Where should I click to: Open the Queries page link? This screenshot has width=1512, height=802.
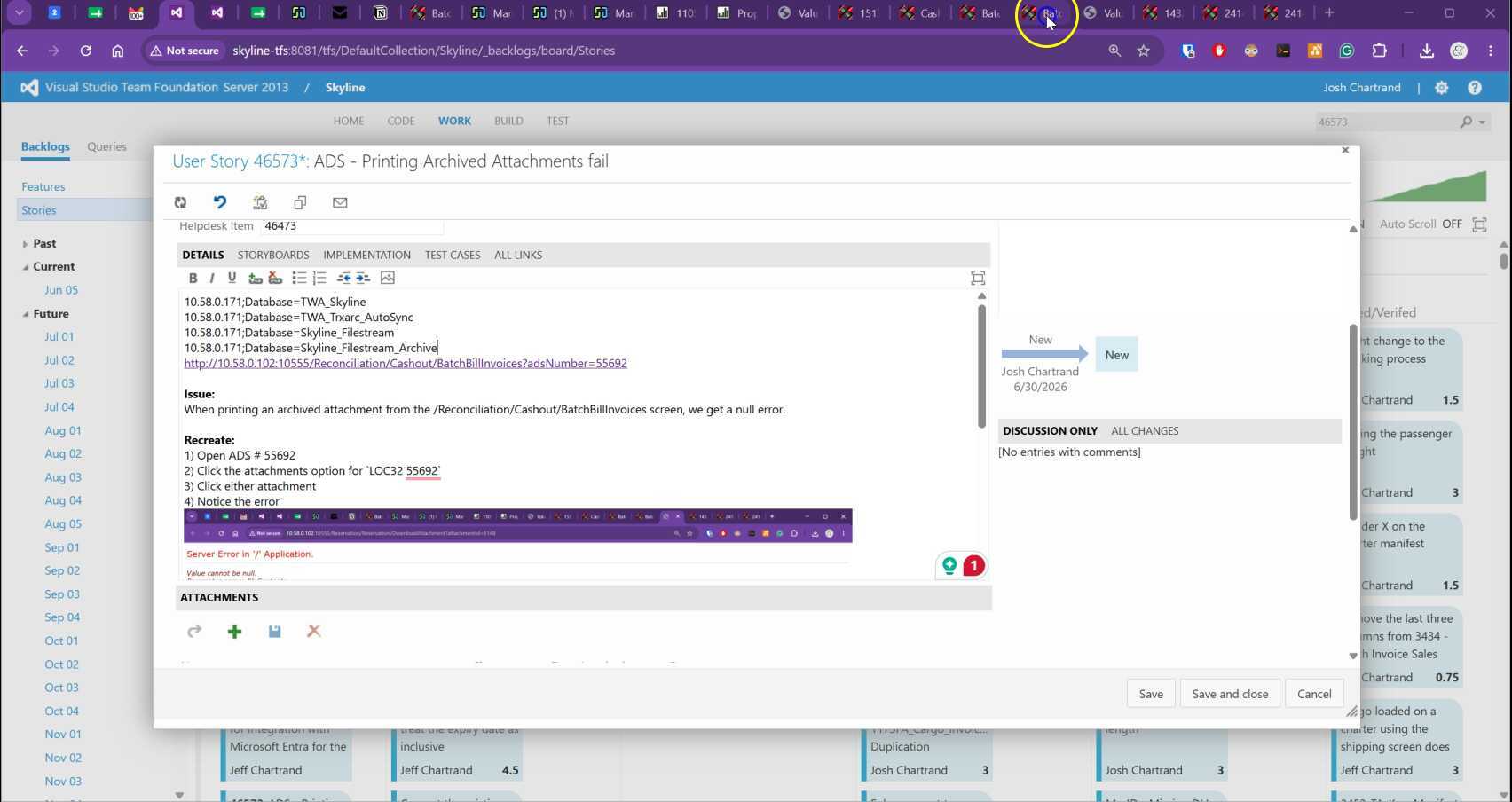click(x=106, y=147)
